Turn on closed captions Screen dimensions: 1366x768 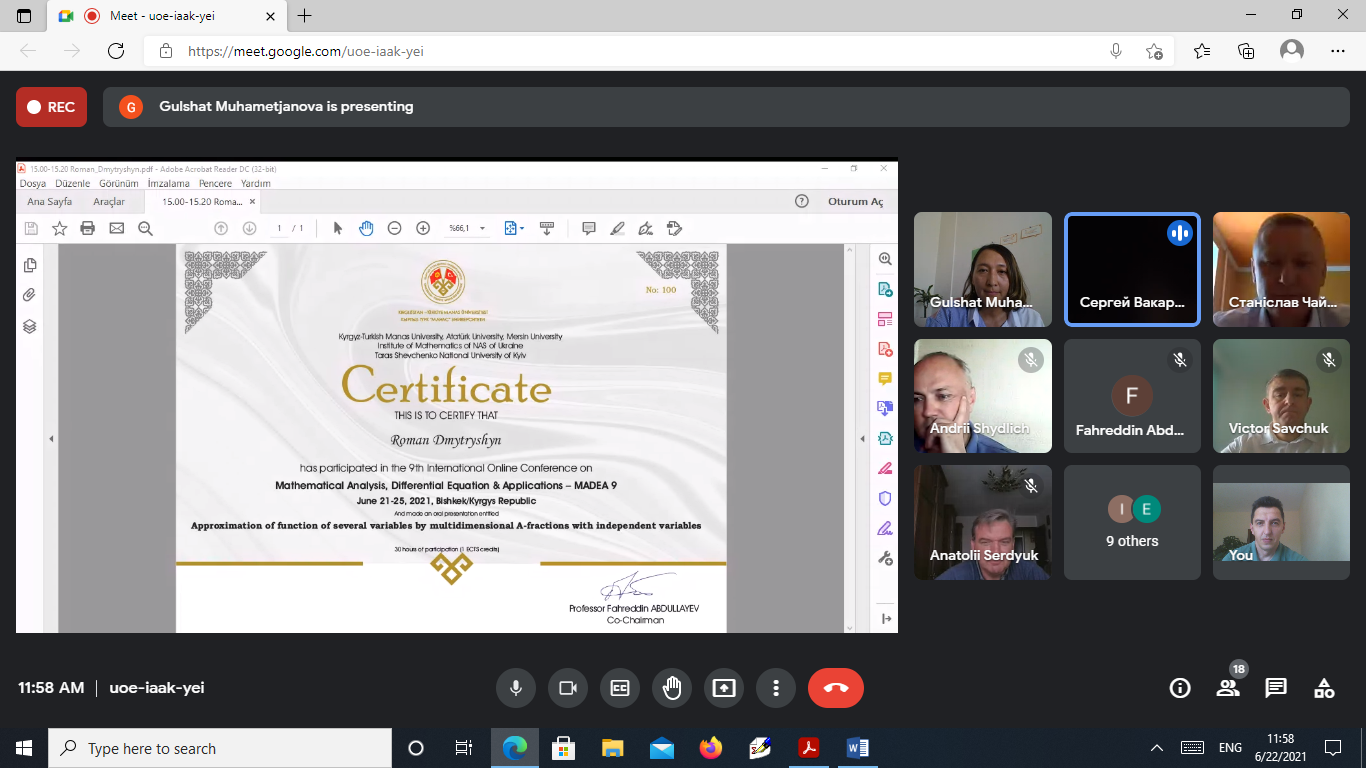pyautogui.click(x=620, y=688)
